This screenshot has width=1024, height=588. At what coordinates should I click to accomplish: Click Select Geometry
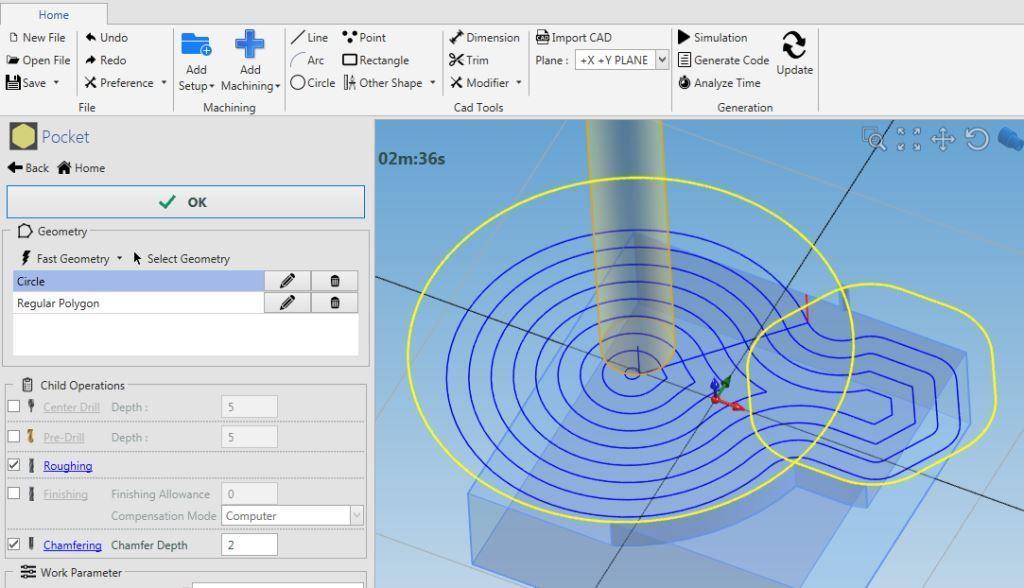click(x=182, y=259)
